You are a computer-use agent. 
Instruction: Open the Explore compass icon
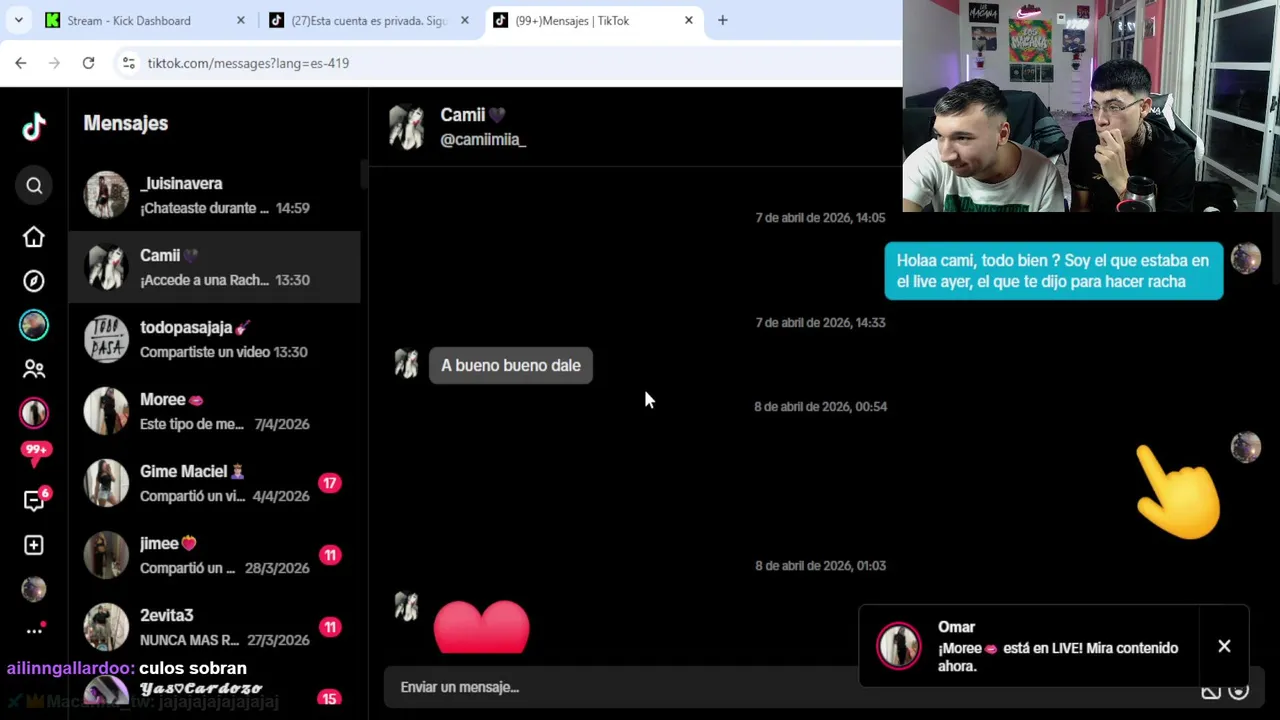(34, 281)
